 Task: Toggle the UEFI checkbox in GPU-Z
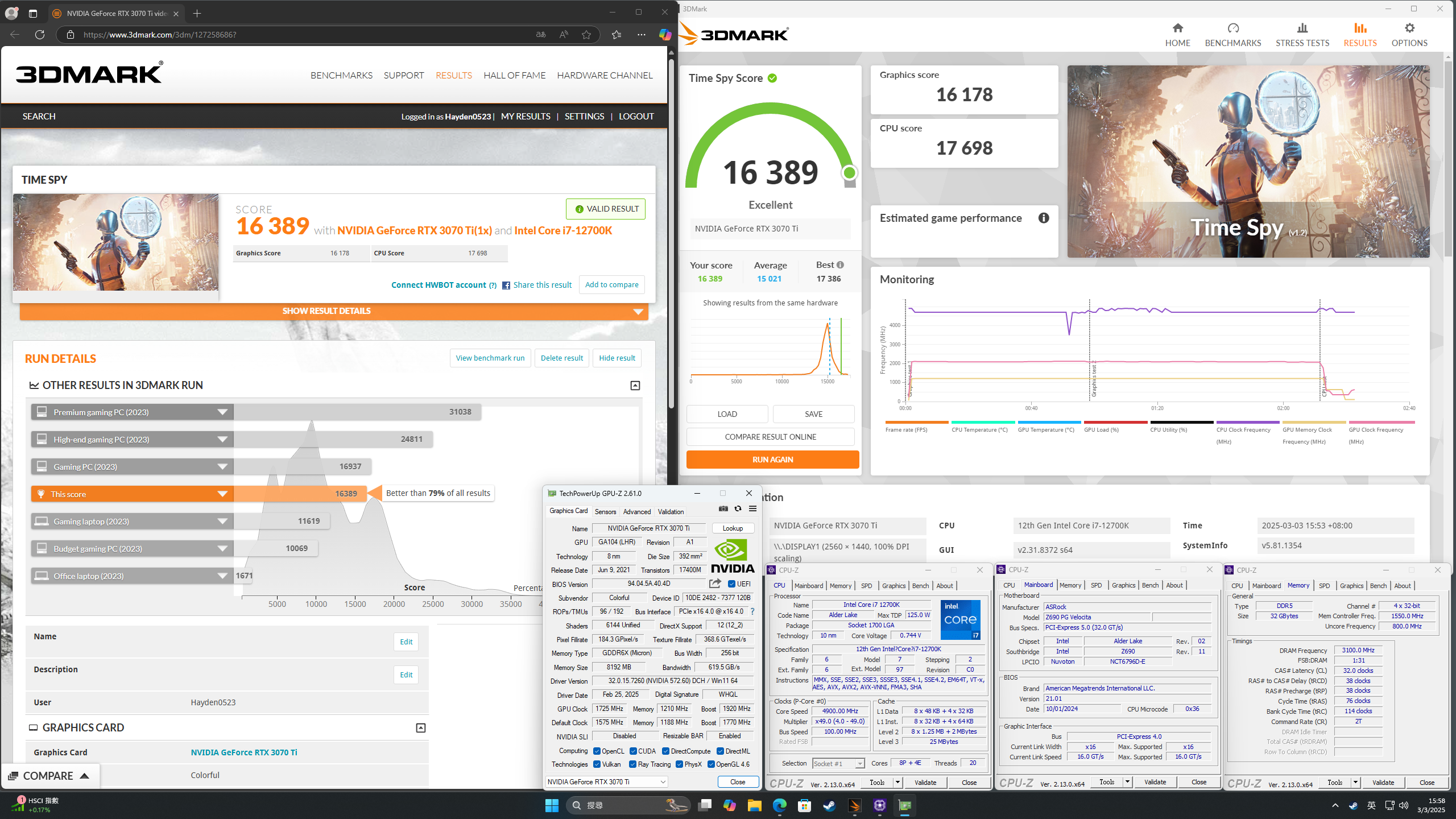[732, 584]
